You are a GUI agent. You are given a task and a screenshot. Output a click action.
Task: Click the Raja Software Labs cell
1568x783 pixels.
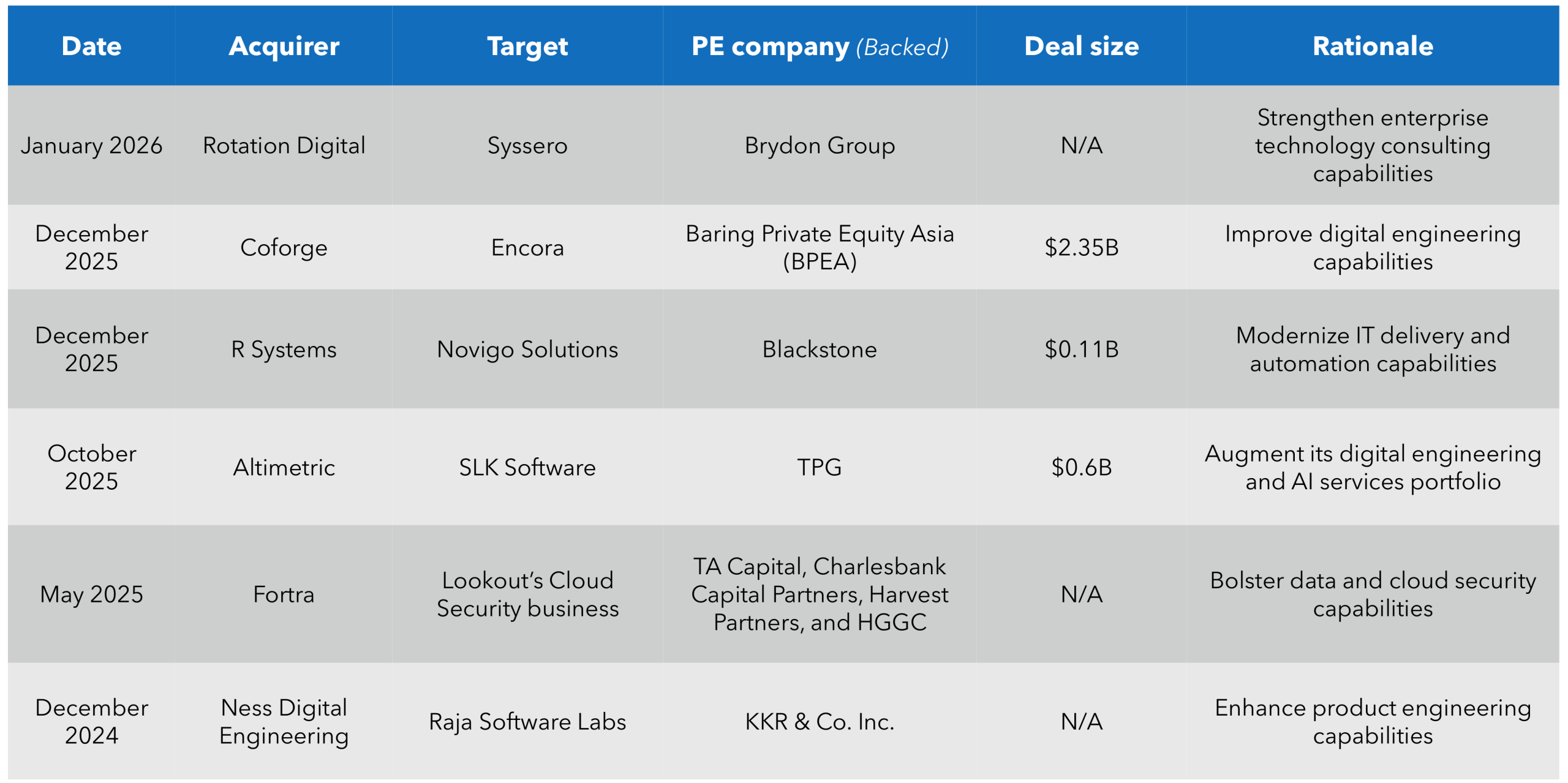[527, 722]
